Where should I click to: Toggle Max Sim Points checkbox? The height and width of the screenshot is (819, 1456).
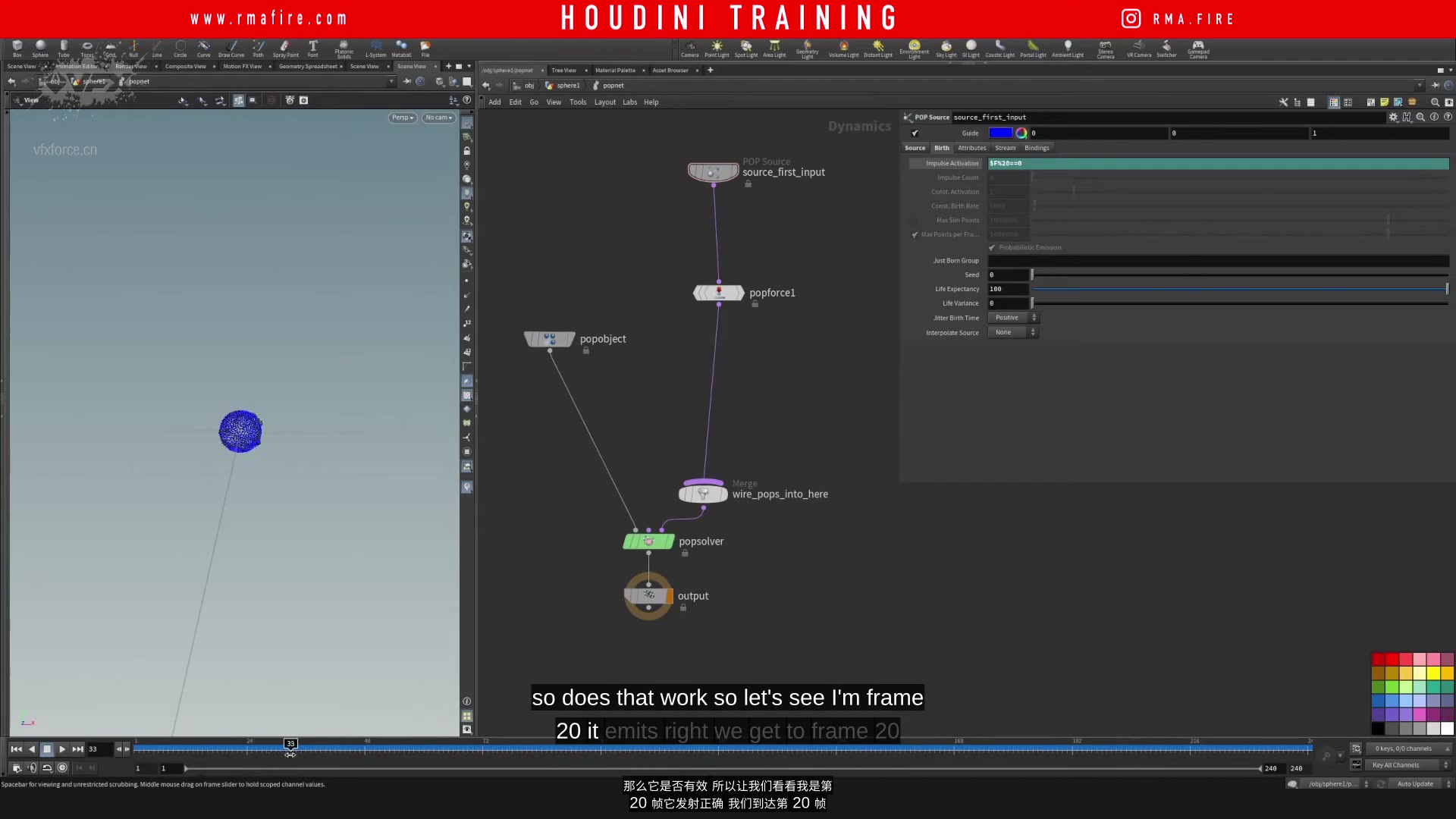point(915,221)
